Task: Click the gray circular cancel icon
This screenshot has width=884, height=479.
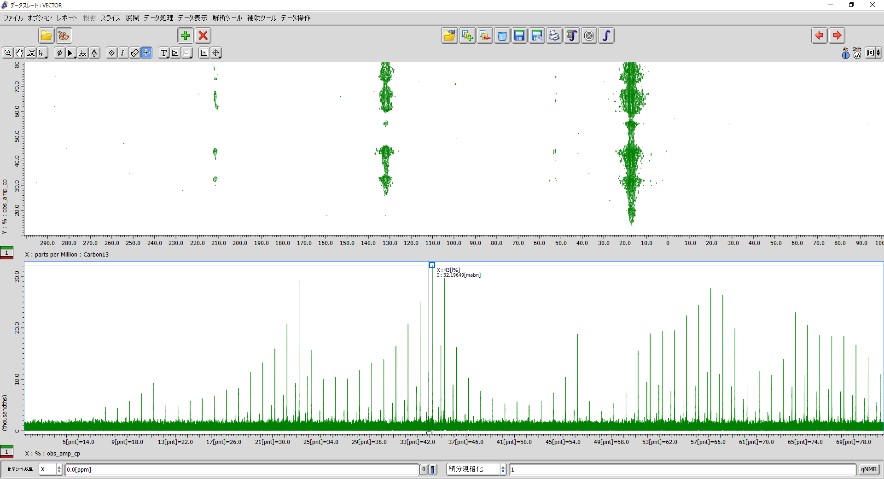Action: coord(589,36)
